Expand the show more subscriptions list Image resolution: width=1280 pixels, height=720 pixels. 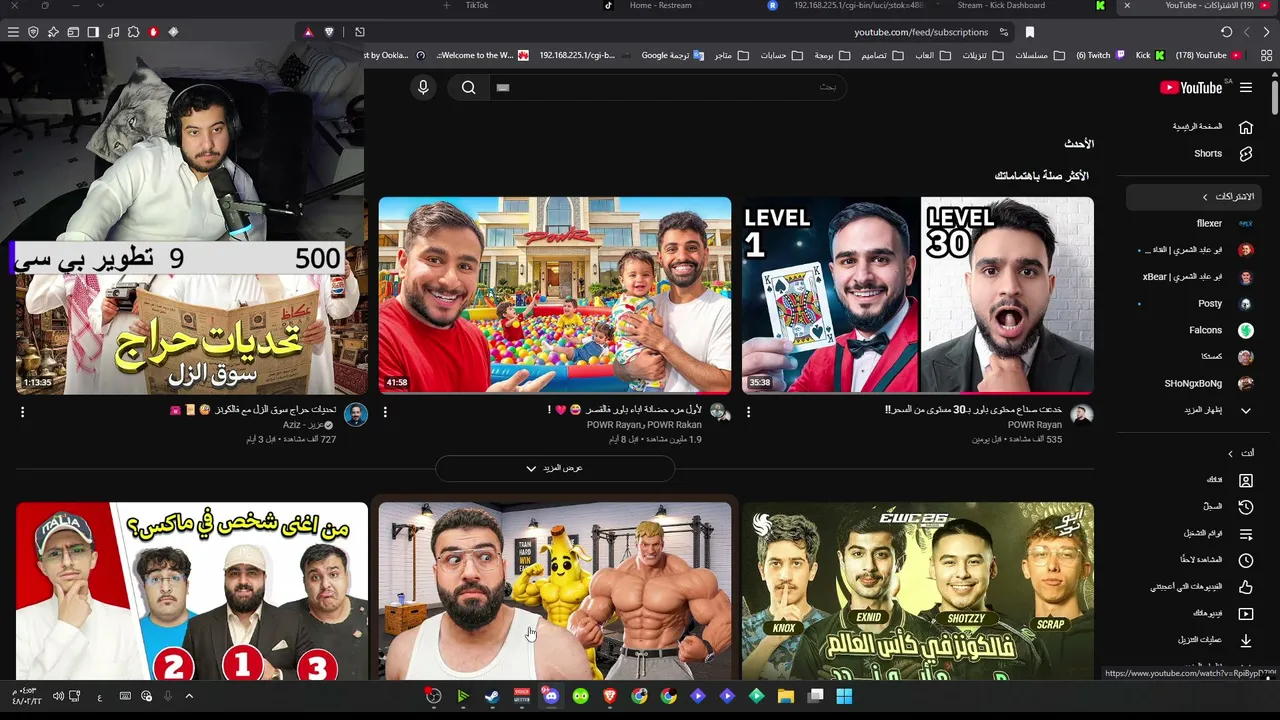click(1195, 410)
